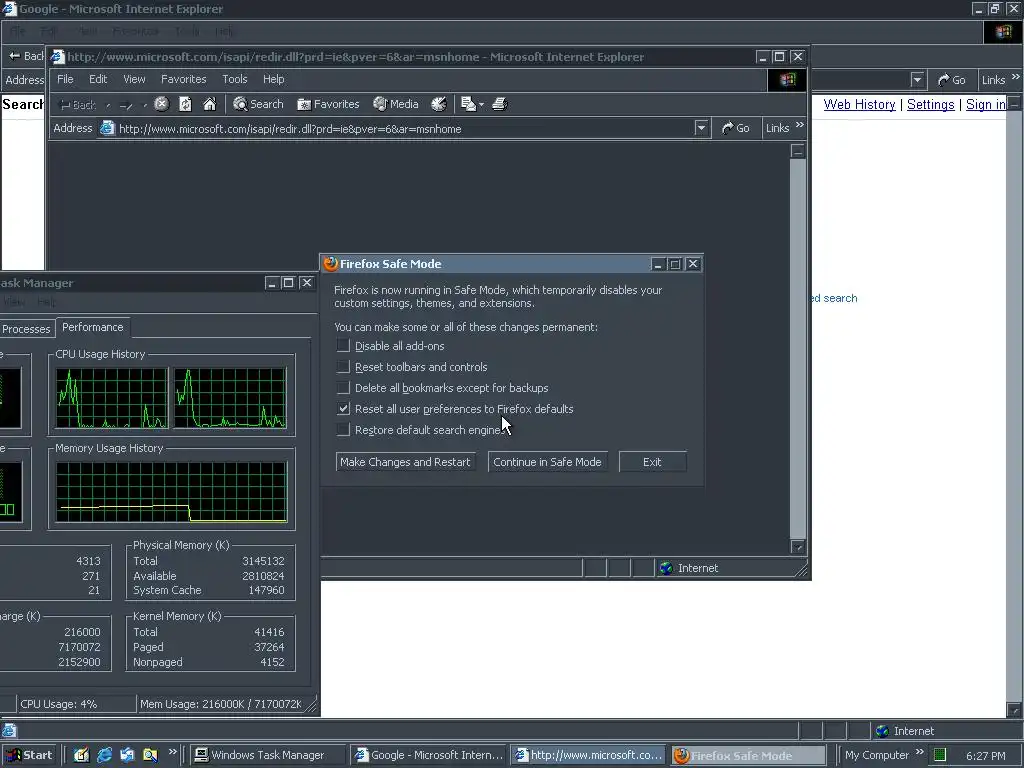Click Sign in link in Google window
1024x768 pixels.
click(x=985, y=104)
